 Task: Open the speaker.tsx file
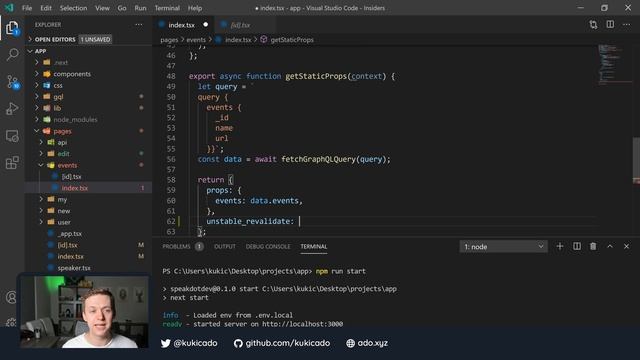click(x=88, y=268)
